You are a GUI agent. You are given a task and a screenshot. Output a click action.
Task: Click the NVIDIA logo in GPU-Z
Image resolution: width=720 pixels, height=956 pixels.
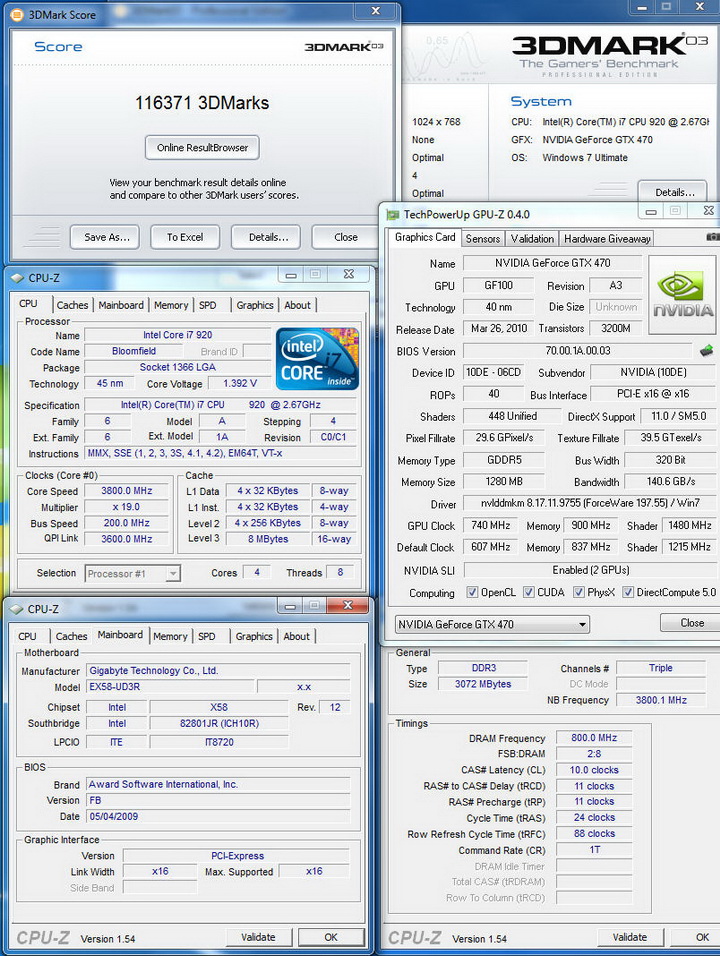coord(683,295)
